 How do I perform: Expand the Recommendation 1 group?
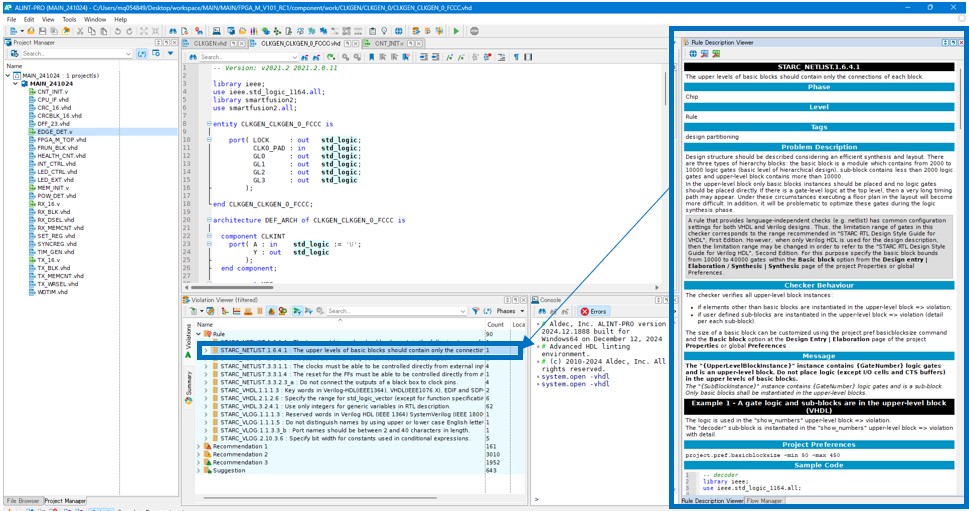(x=199, y=446)
